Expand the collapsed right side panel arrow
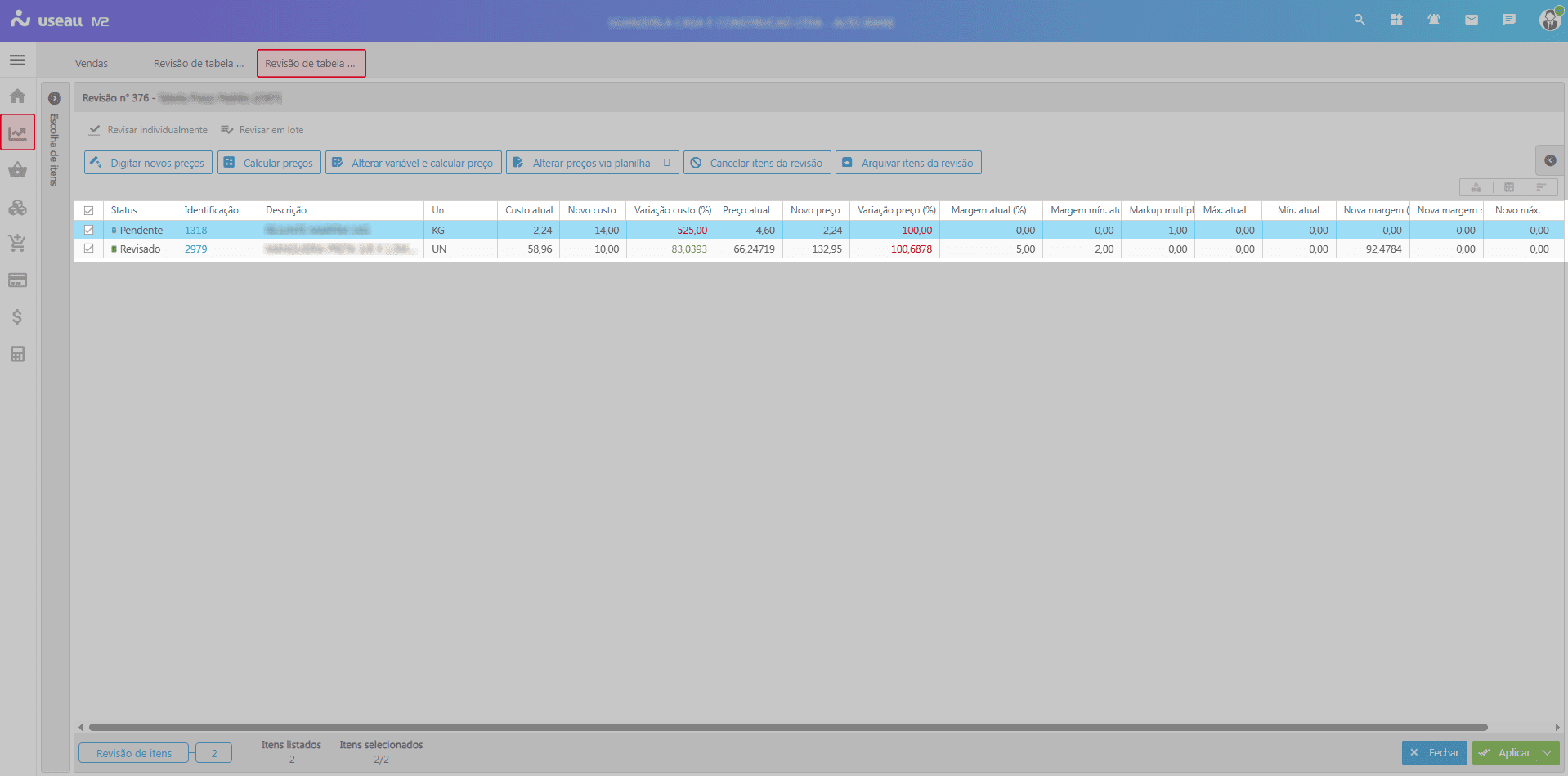This screenshot has width=1568, height=776. click(x=1550, y=160)
